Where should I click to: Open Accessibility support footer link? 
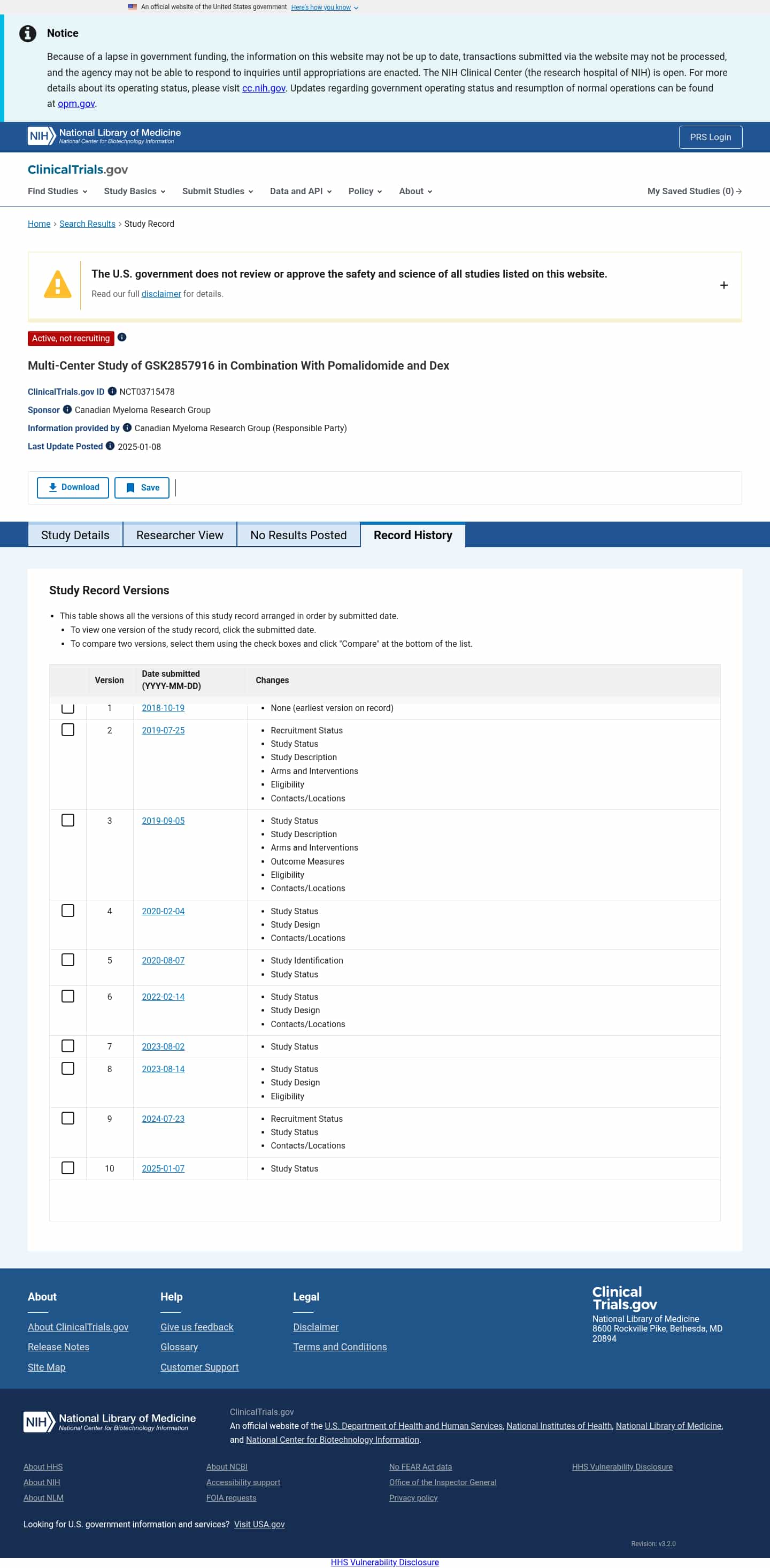click(243, 1482)
